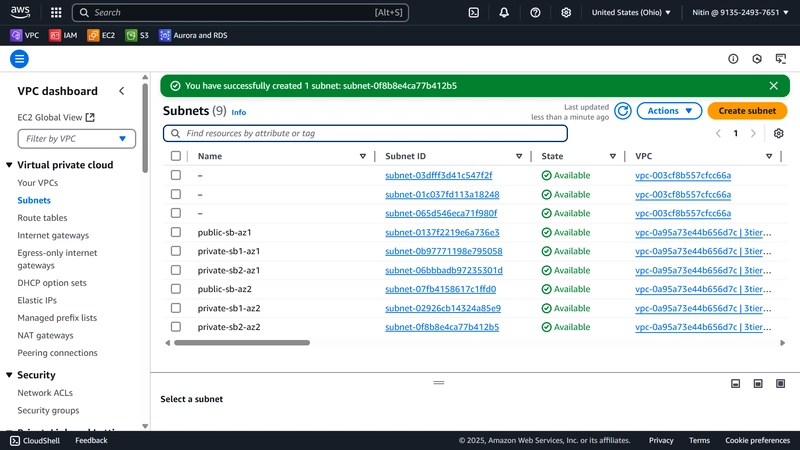Screen dimensions: 800x450
Task: Open the help question mark icon
Action: [x=535, y=12]
